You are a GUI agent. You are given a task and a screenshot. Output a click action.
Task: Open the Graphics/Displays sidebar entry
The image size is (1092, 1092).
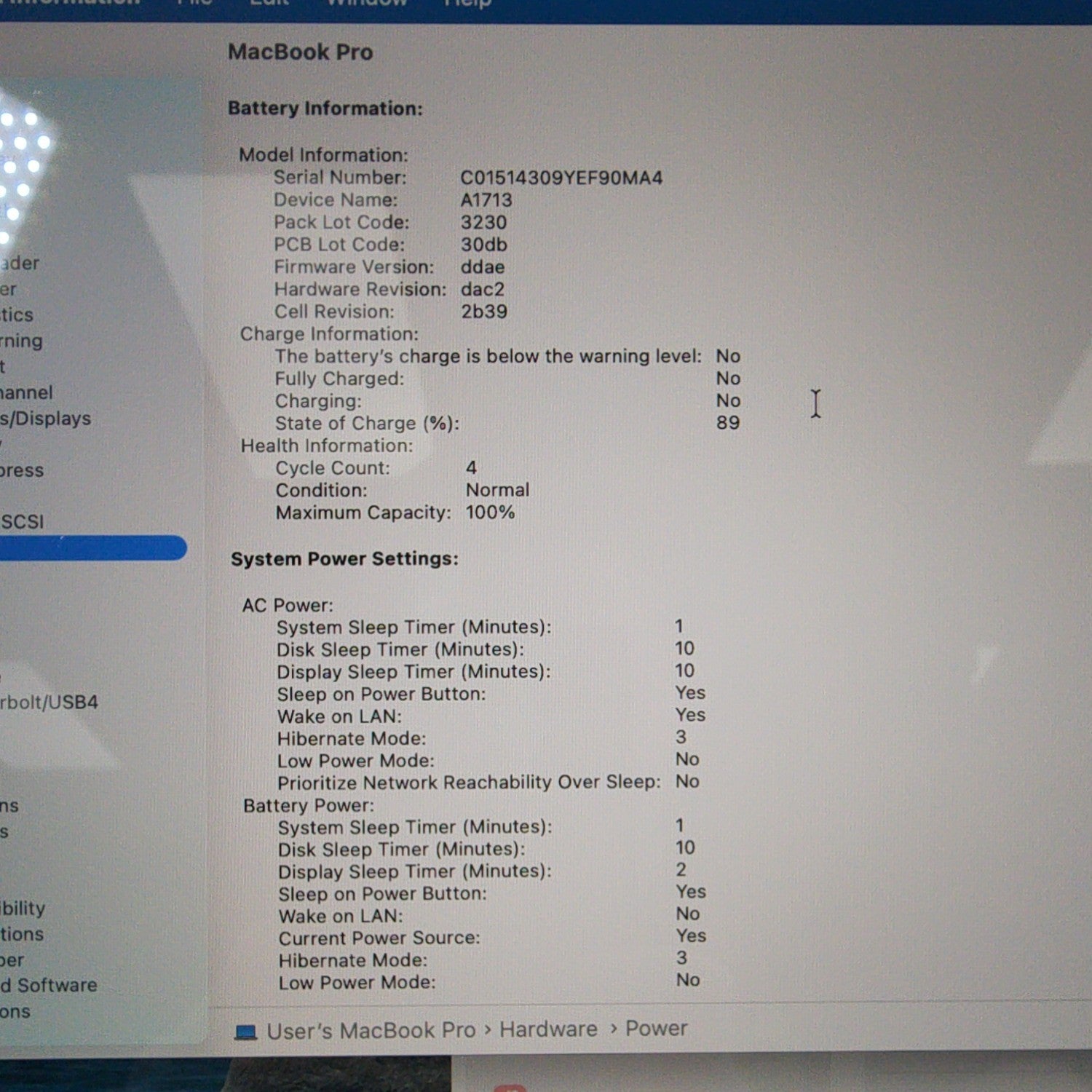[x=45, y=419]
